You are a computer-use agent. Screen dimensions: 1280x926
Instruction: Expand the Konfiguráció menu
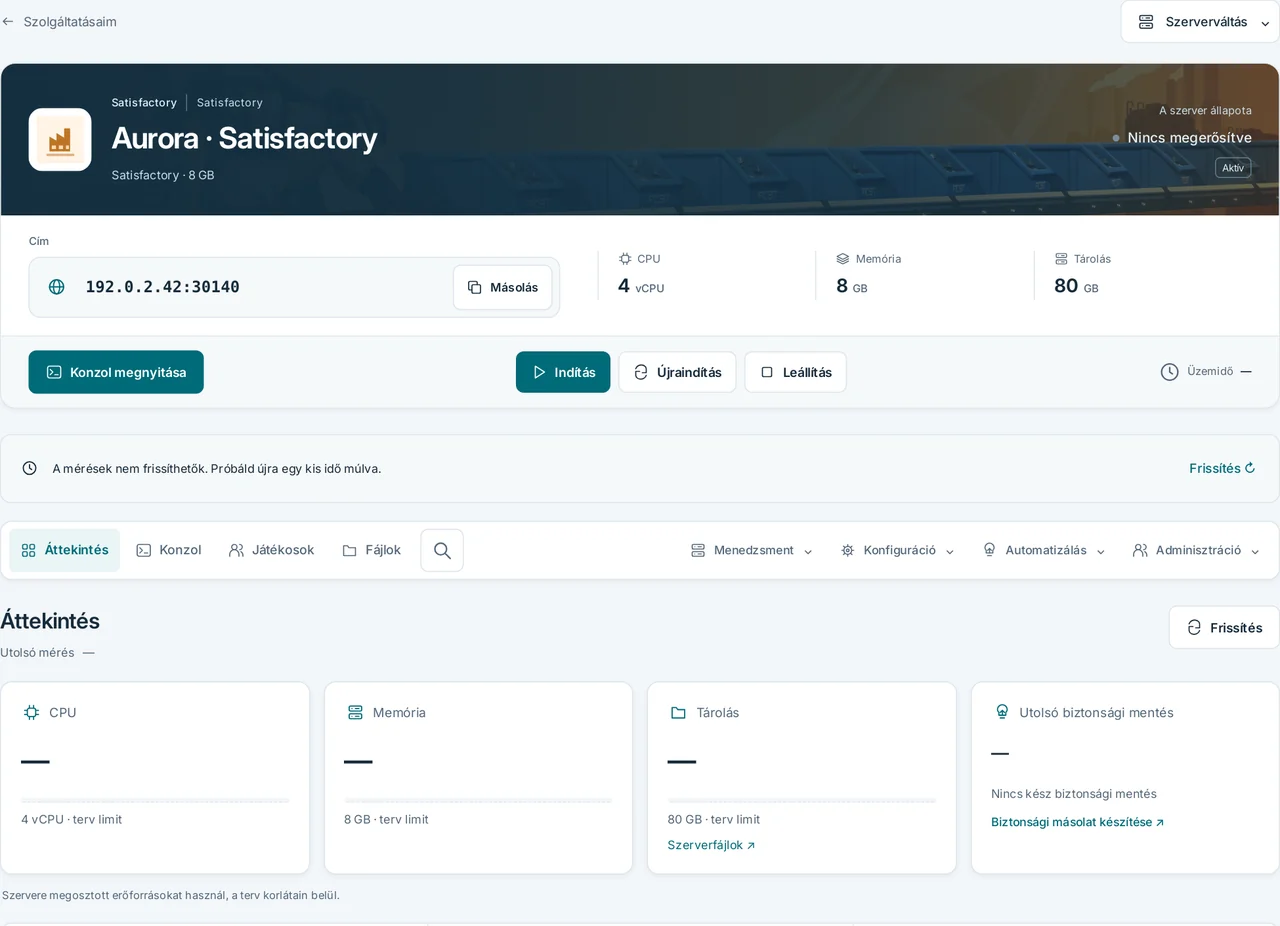898,550
